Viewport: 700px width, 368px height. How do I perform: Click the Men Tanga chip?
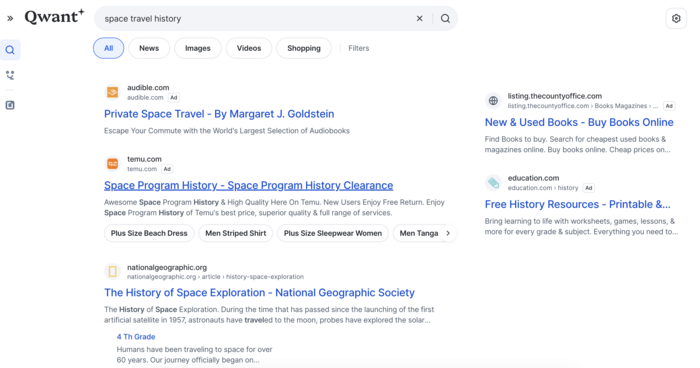tap(419, 233)
